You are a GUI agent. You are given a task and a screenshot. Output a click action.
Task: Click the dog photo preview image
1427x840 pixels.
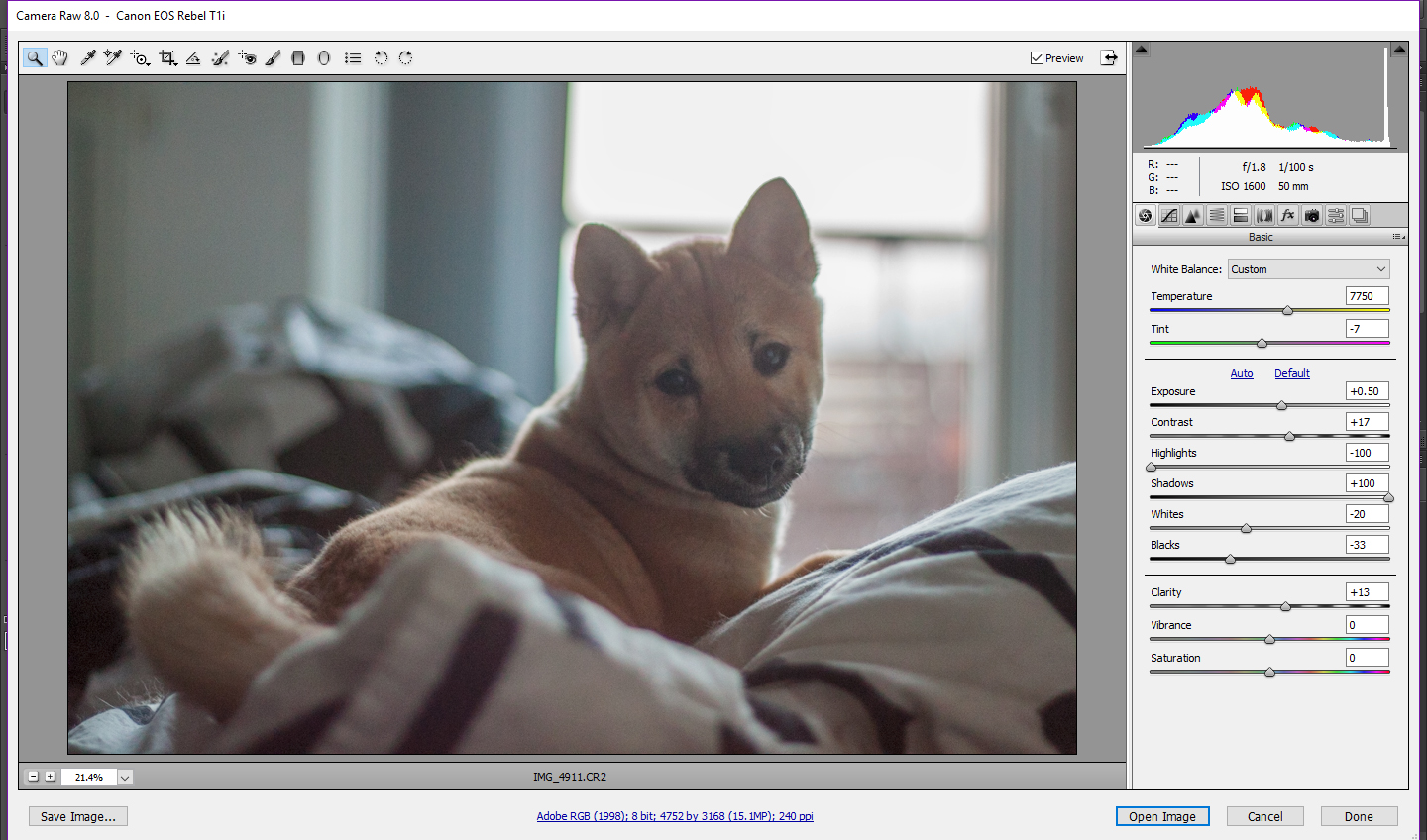(x=572, y=418)
